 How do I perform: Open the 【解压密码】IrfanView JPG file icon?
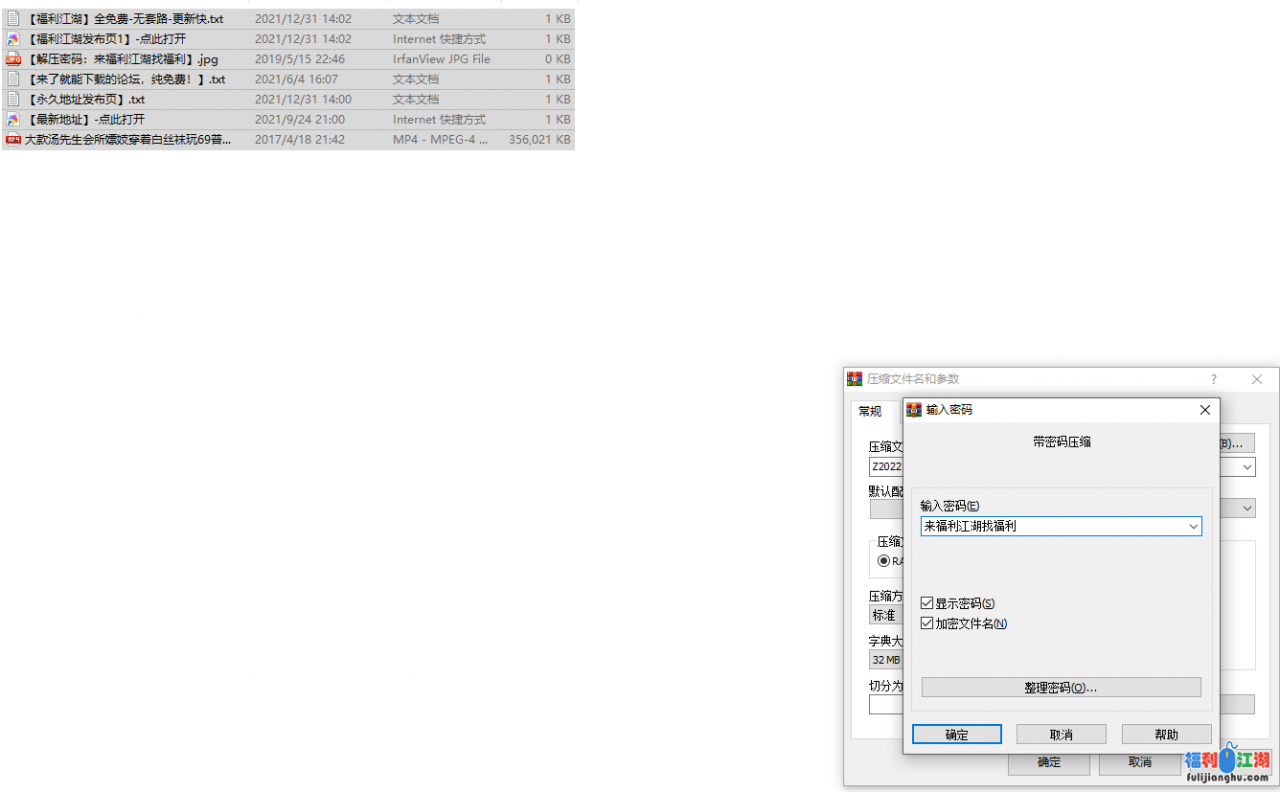(13, 59)
